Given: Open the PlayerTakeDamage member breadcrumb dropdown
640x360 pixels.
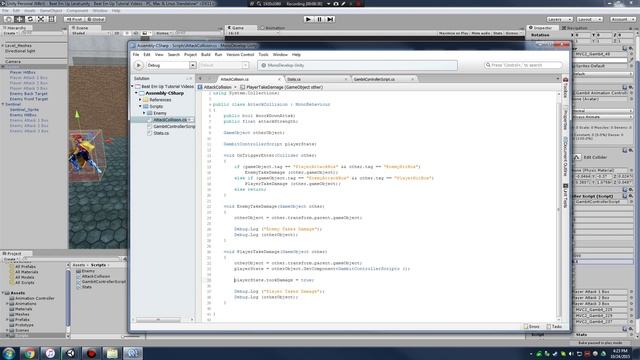Looking at the screenshot, I should 281,87.
